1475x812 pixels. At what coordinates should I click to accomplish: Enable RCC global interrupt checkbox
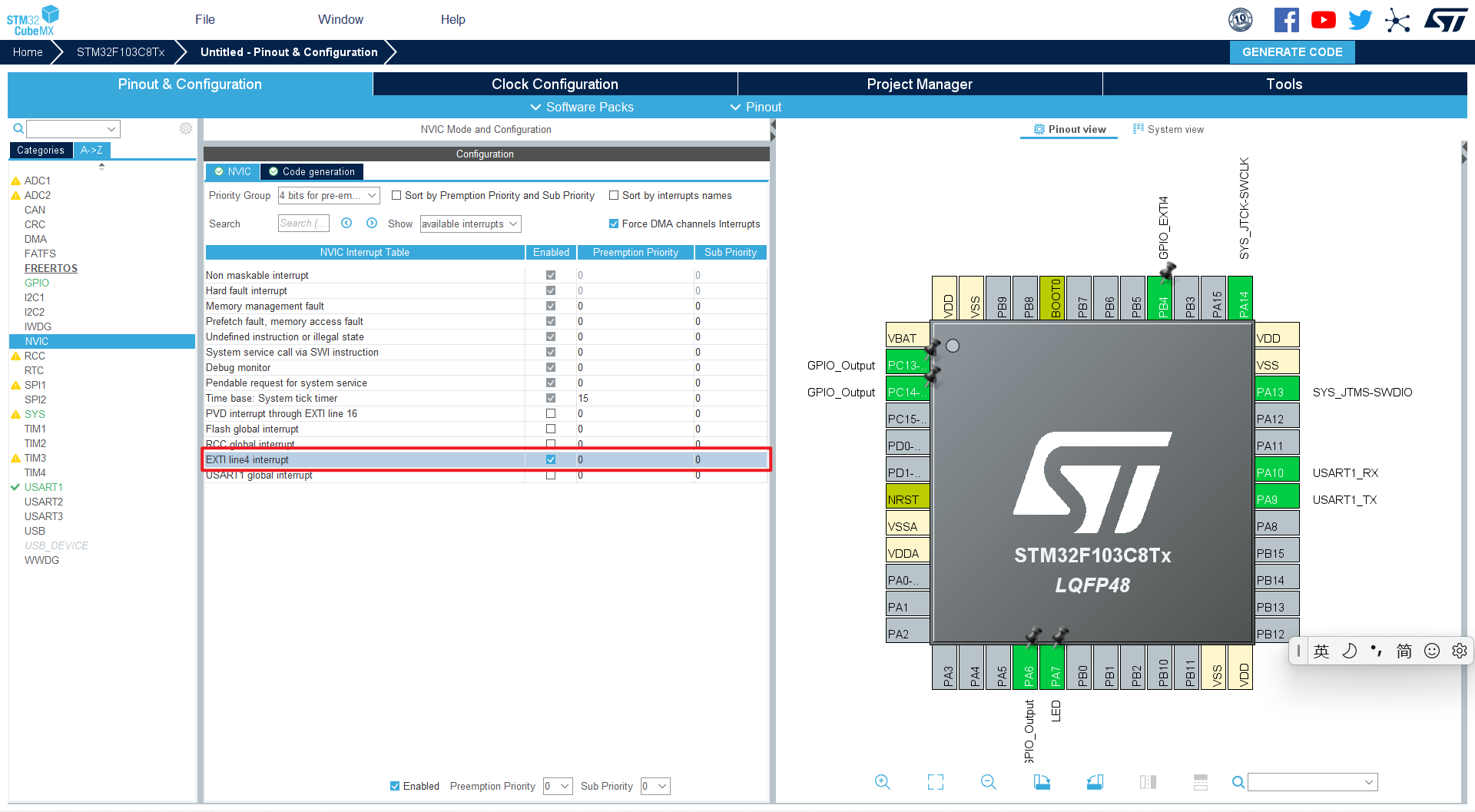(551, 444)
